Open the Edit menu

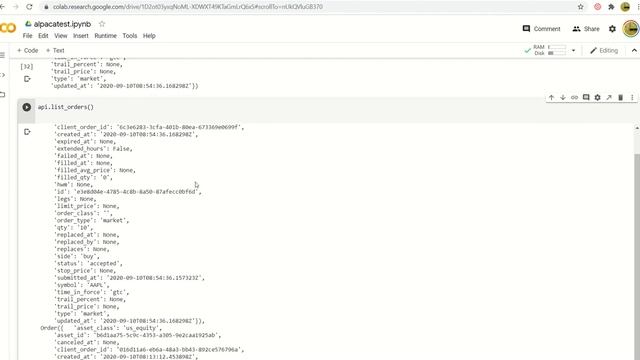click(x=43, y=36)
